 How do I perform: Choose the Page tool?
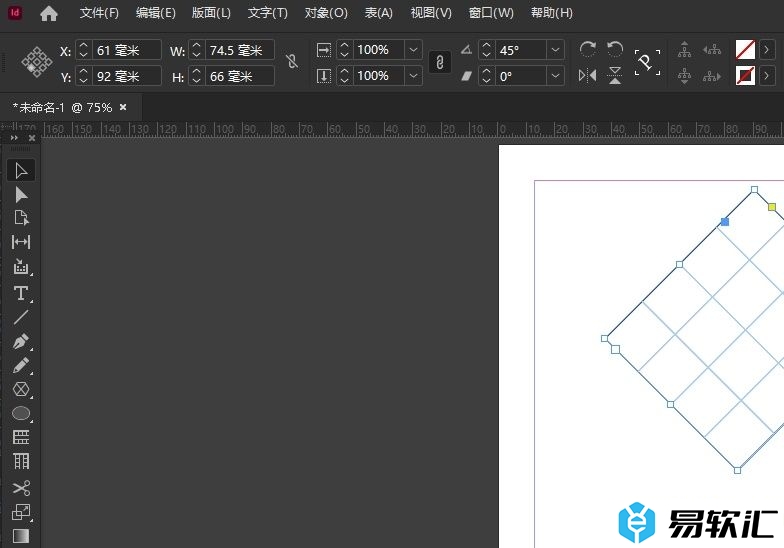pos(21,218)
